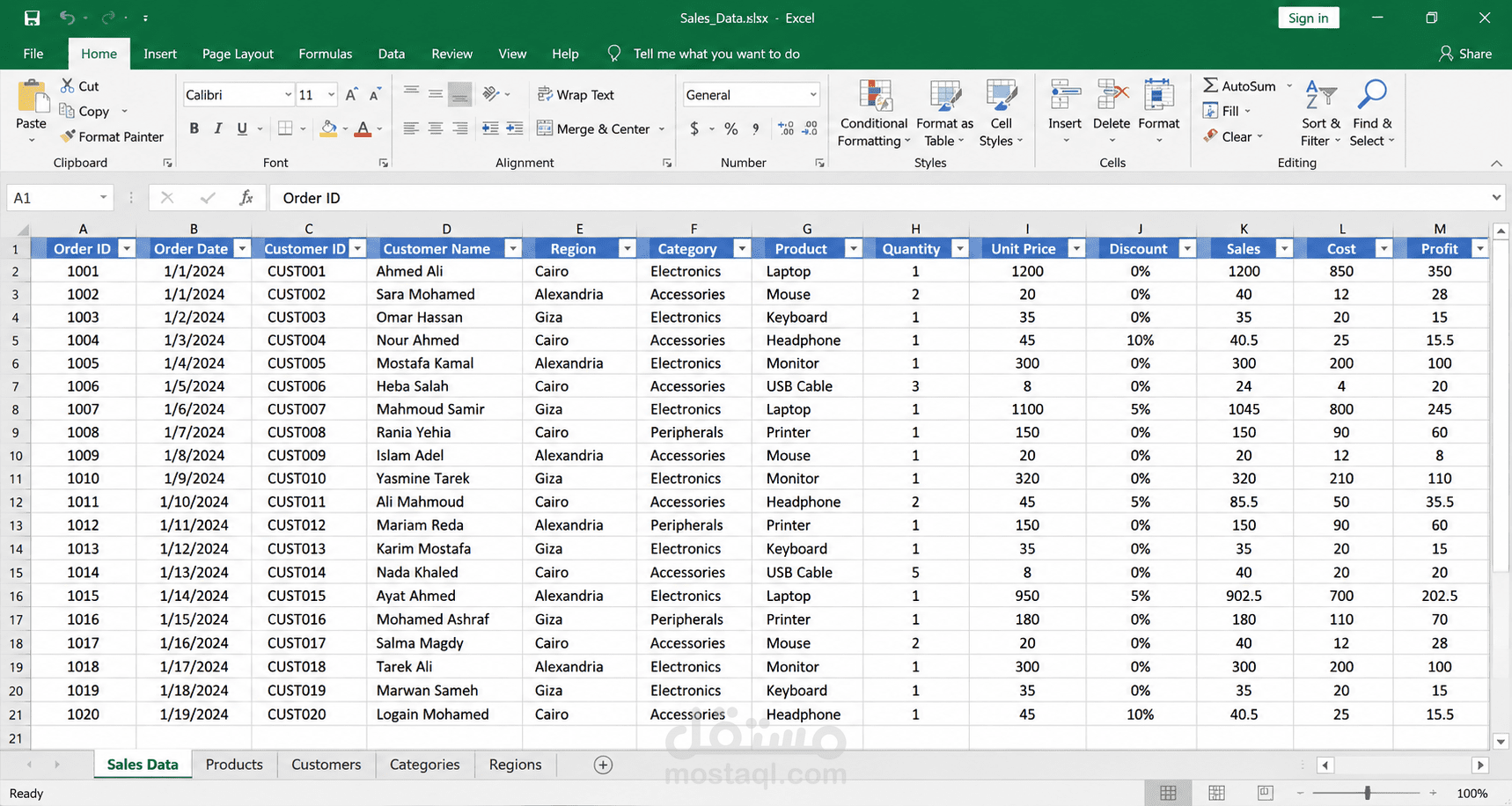This screenshot has width=1512, height=806.
Task: Open Sort & Filter menu
Action: [x=1320, y=114]
